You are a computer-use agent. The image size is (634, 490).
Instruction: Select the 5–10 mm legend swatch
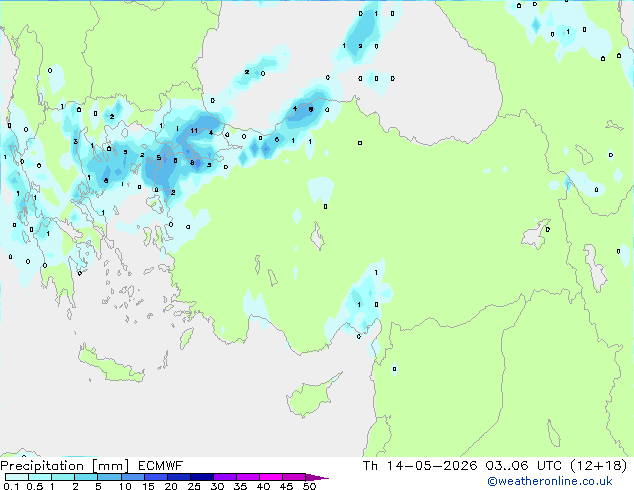(109, 477)
